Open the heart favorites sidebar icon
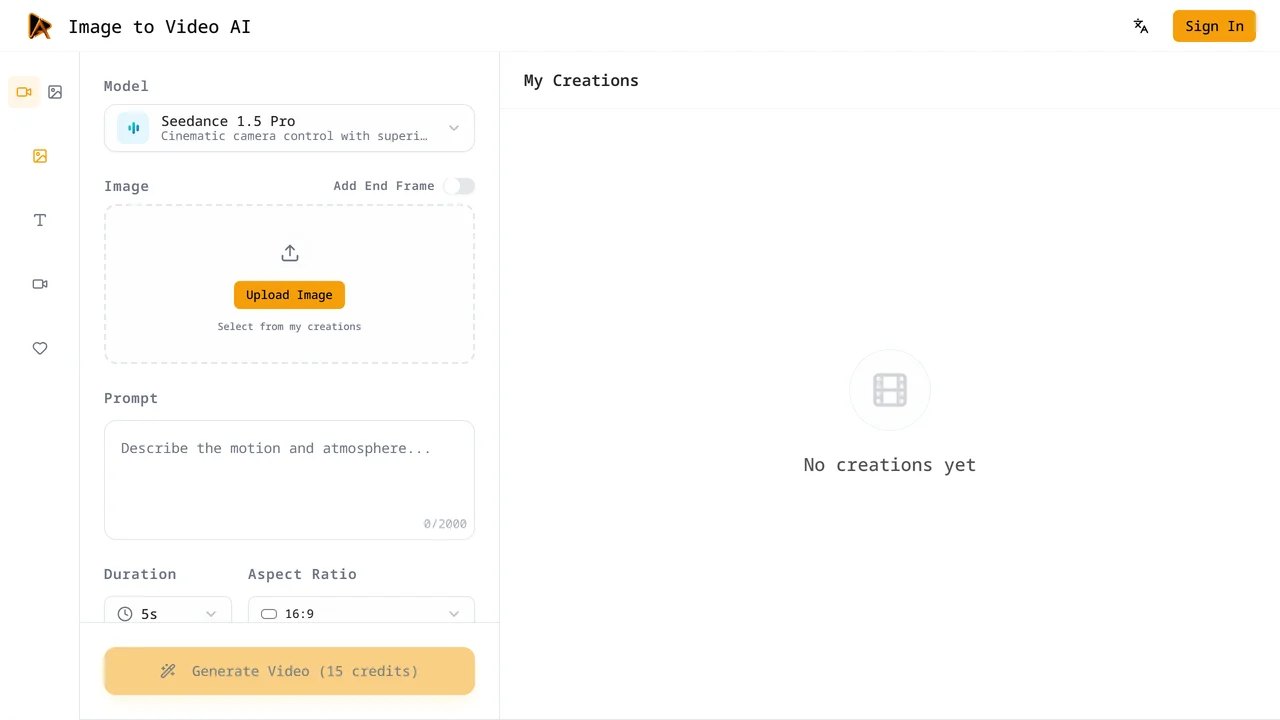1280x720 pixels. click(x=40, y=348)
